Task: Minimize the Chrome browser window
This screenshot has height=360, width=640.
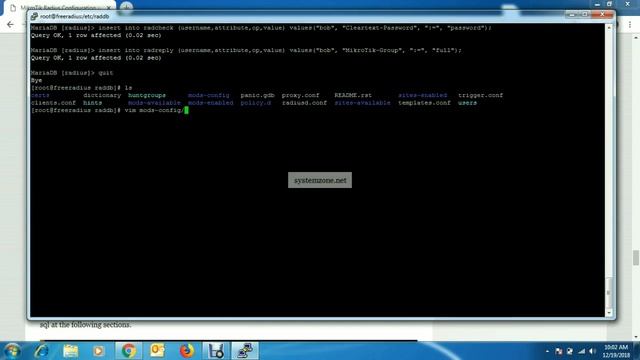Action: tap(597, 4)
